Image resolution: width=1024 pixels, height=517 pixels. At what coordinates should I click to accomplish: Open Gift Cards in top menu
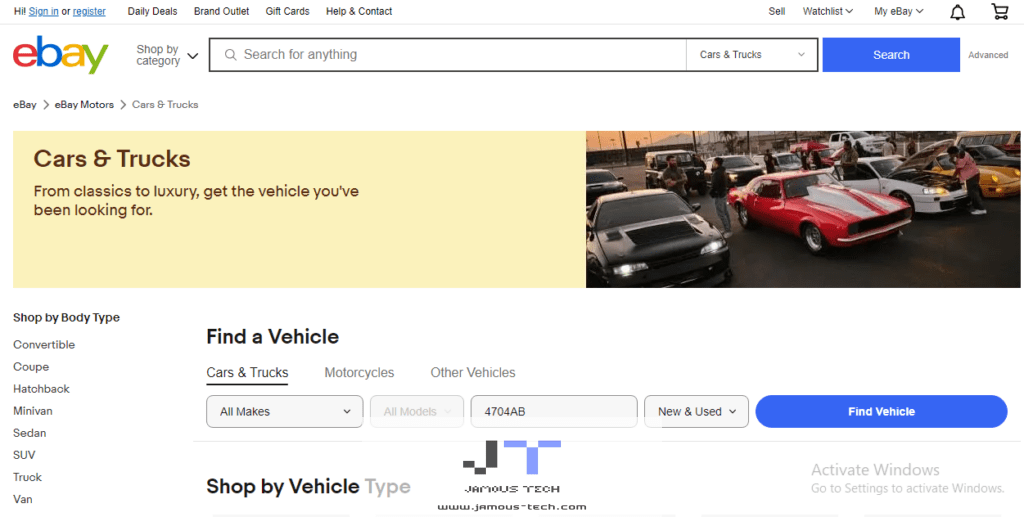287,11
